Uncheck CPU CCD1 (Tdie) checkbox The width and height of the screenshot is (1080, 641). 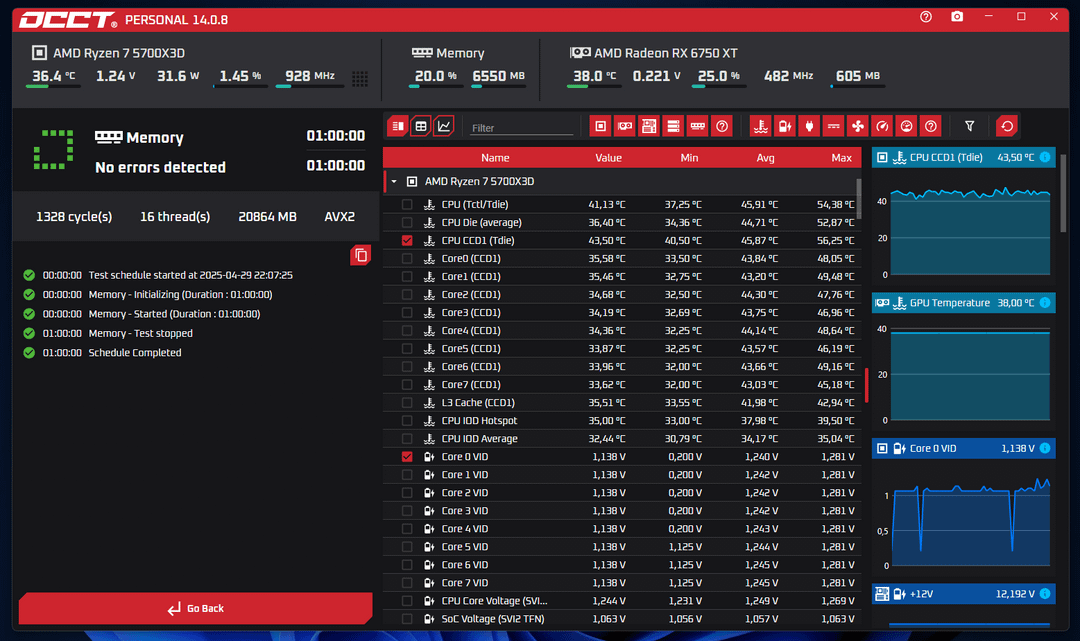407,240
